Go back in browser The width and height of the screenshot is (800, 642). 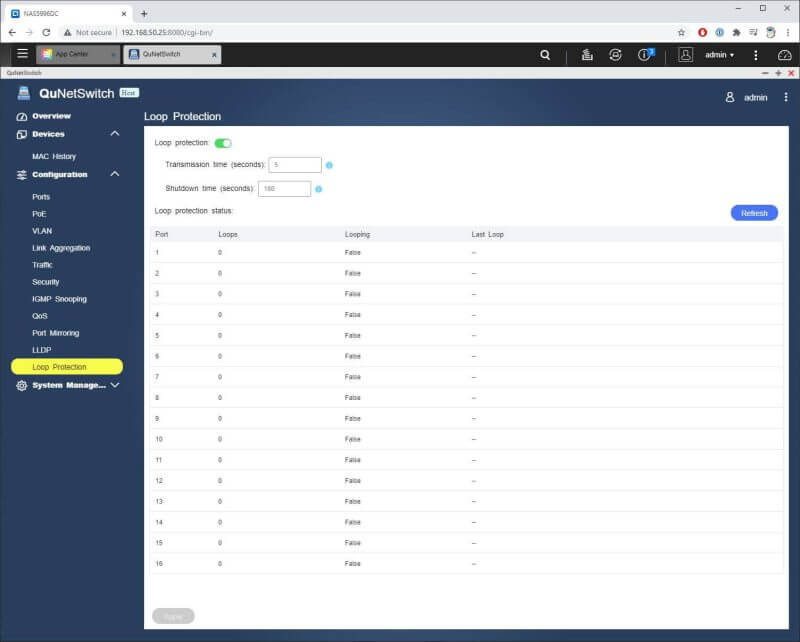click(x=12, y=33)
